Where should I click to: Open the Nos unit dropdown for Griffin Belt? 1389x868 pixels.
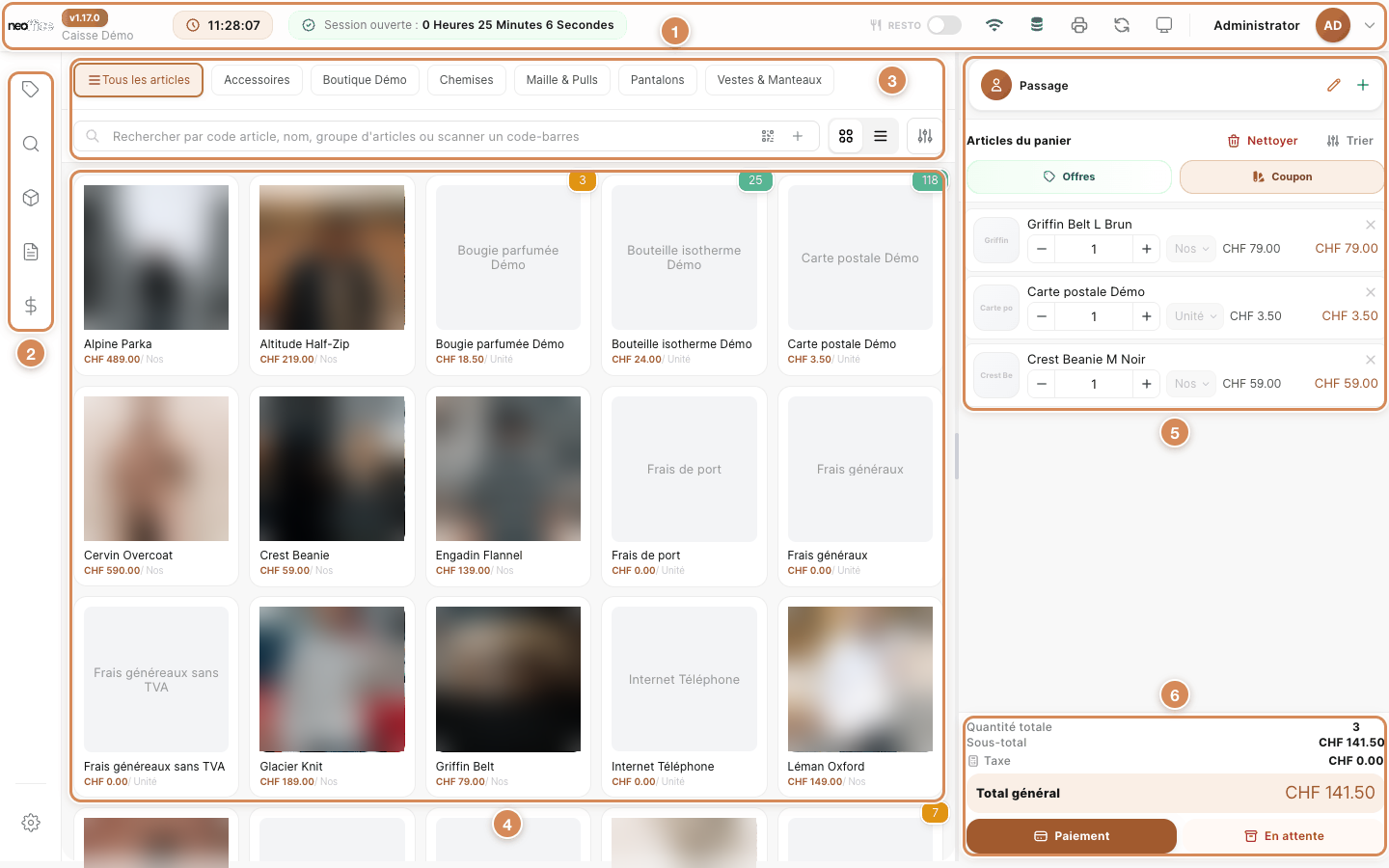point(1191,249)
